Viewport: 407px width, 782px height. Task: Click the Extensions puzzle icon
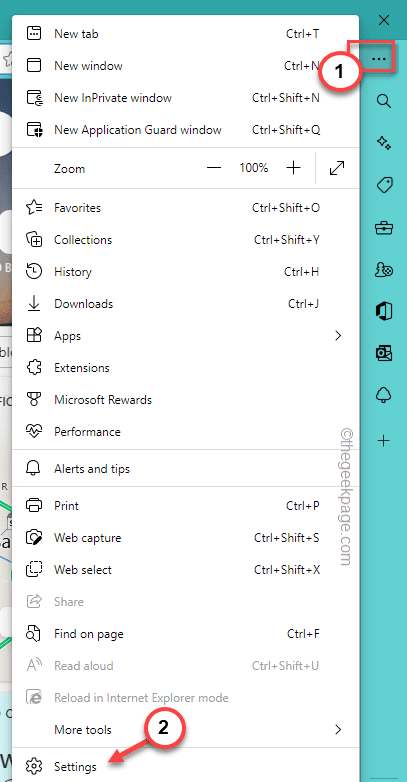click(x=34, y=368)
